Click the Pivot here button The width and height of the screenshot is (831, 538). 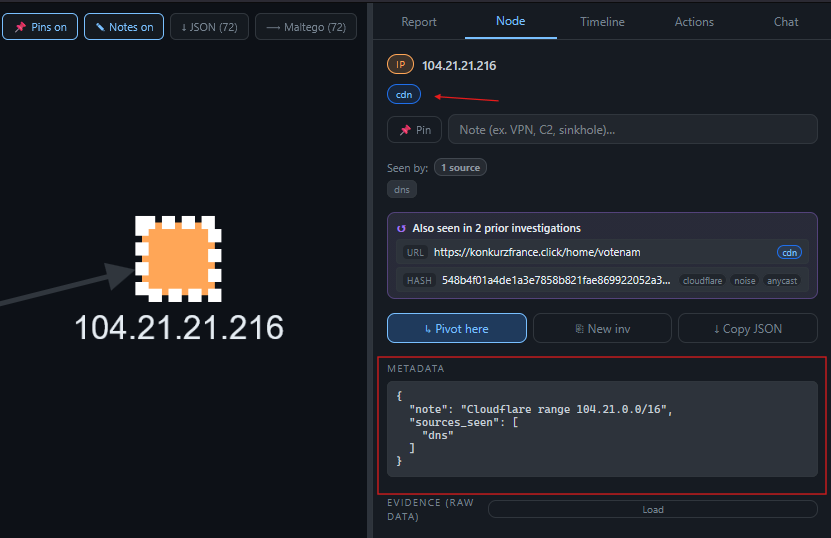coord(457,329)
